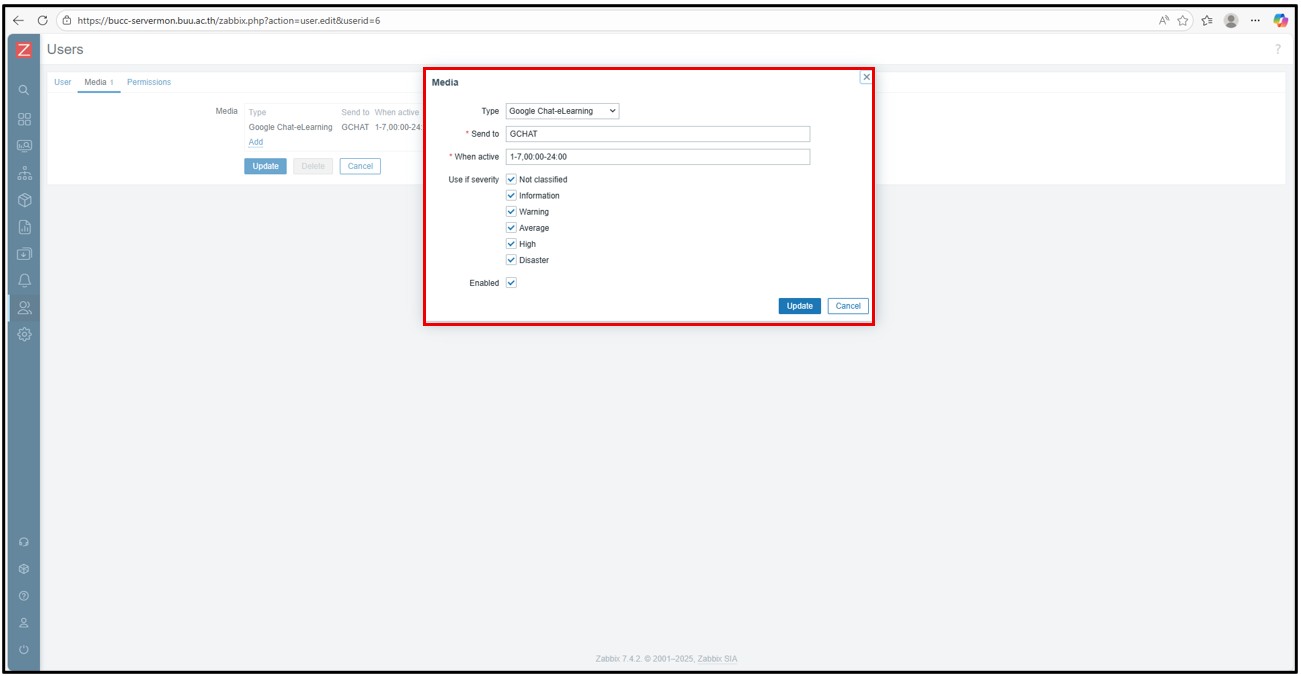The image size is (1301, 676).
Task: Open the Reports sidebar icon
Action: [x=24, y=226]
